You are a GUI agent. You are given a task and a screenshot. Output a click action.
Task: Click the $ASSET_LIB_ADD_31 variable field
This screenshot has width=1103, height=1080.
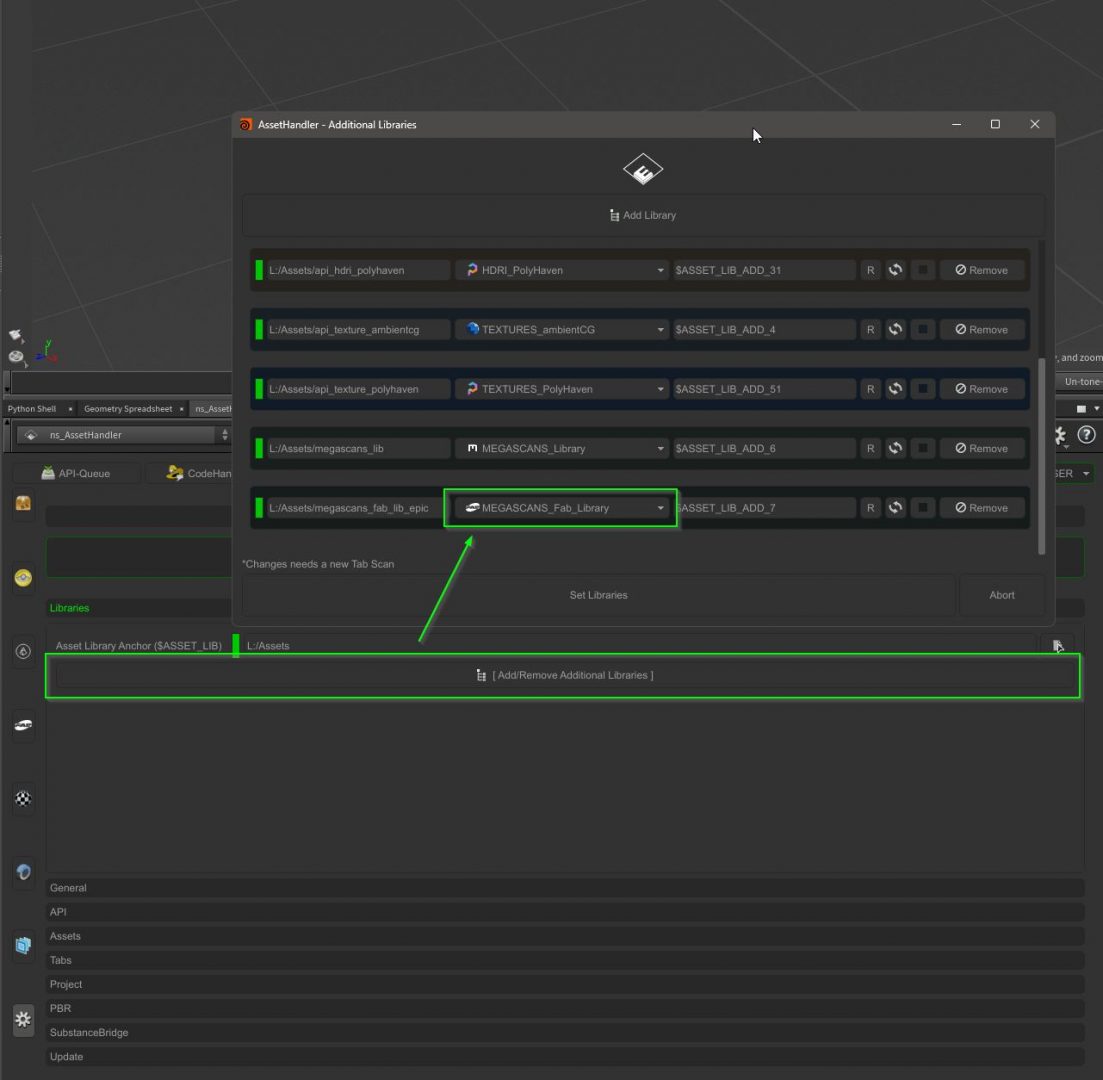point(764,270)
